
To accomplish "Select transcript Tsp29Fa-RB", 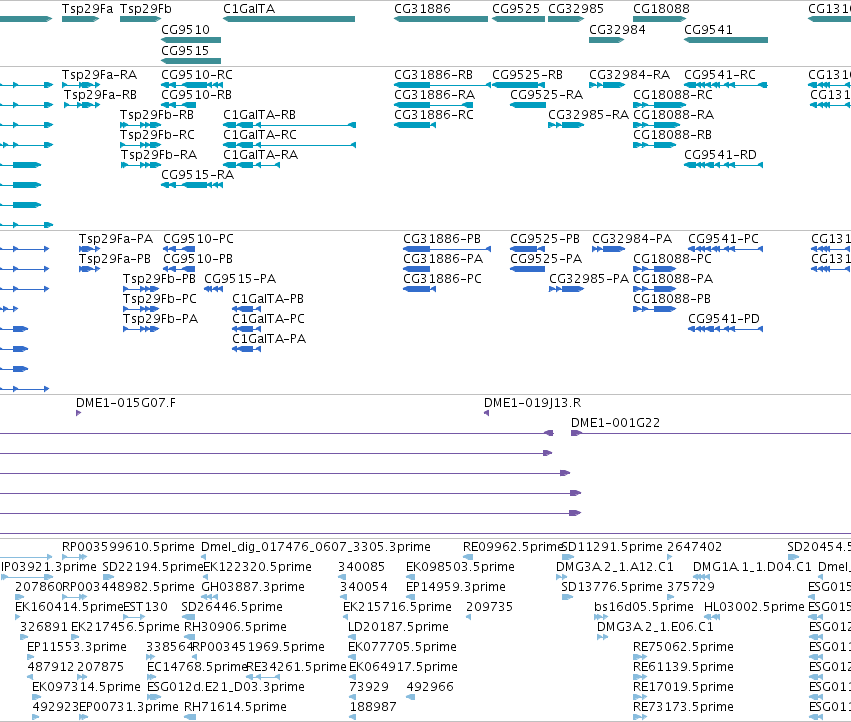I will (82, 105).
